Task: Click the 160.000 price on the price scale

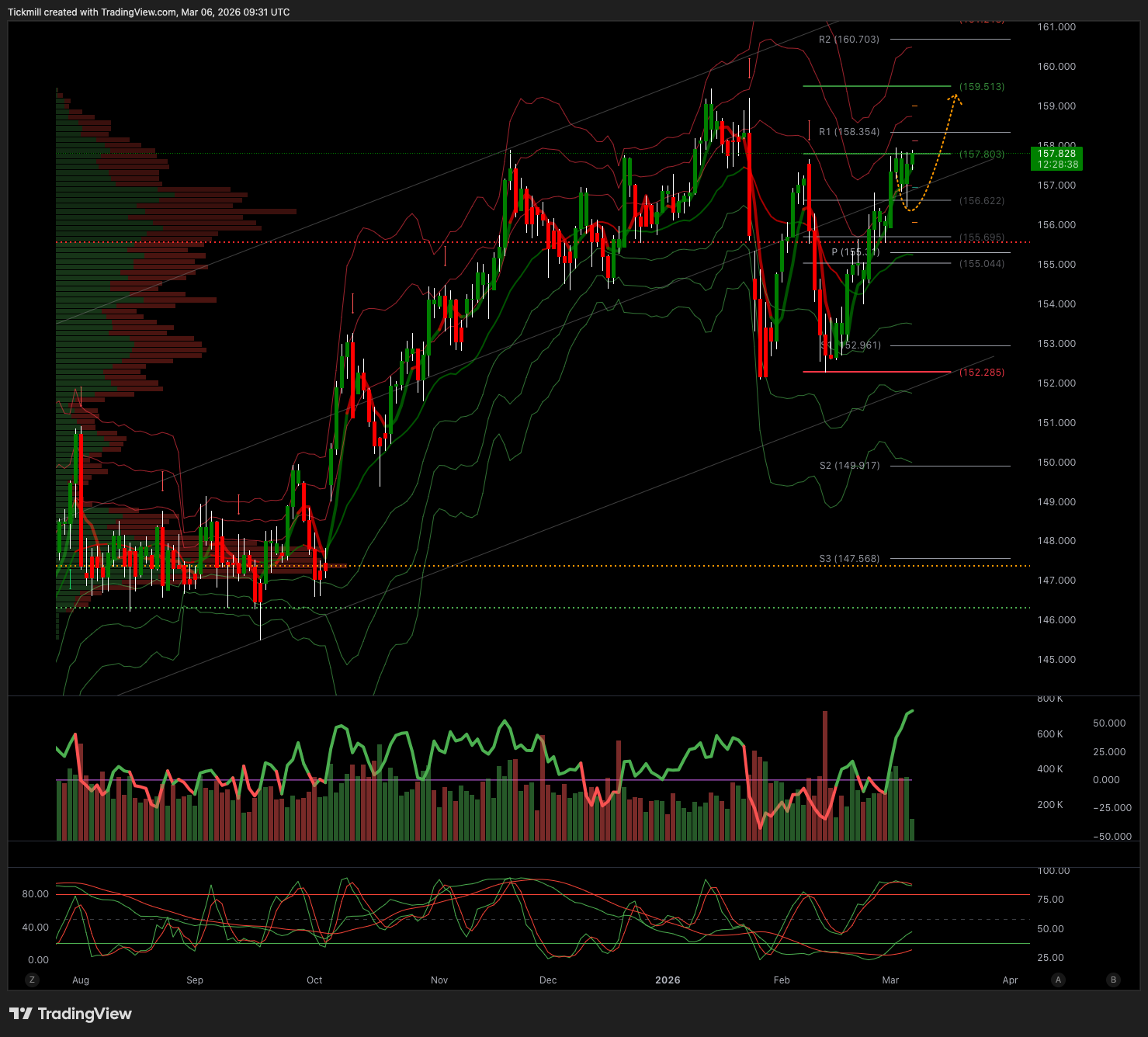Action: 1056,67
